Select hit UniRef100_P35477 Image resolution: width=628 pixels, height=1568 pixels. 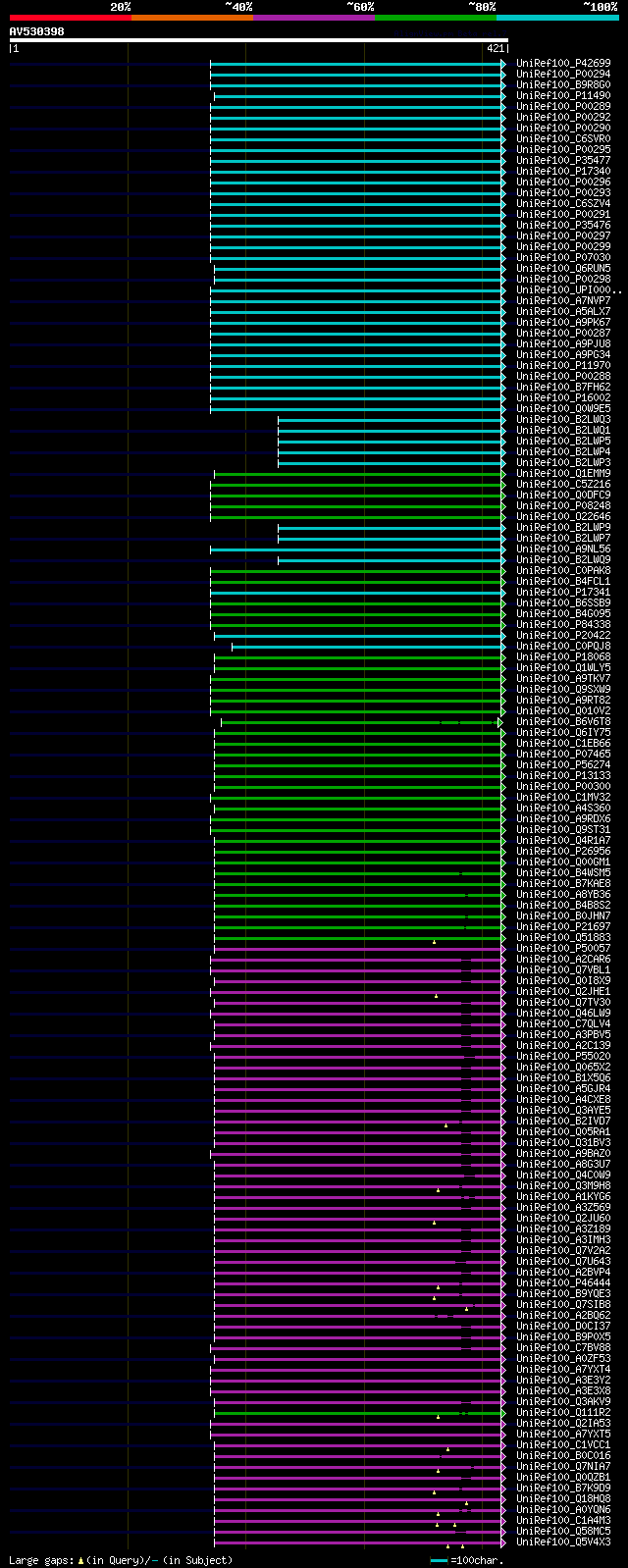(x=563, y=160)
